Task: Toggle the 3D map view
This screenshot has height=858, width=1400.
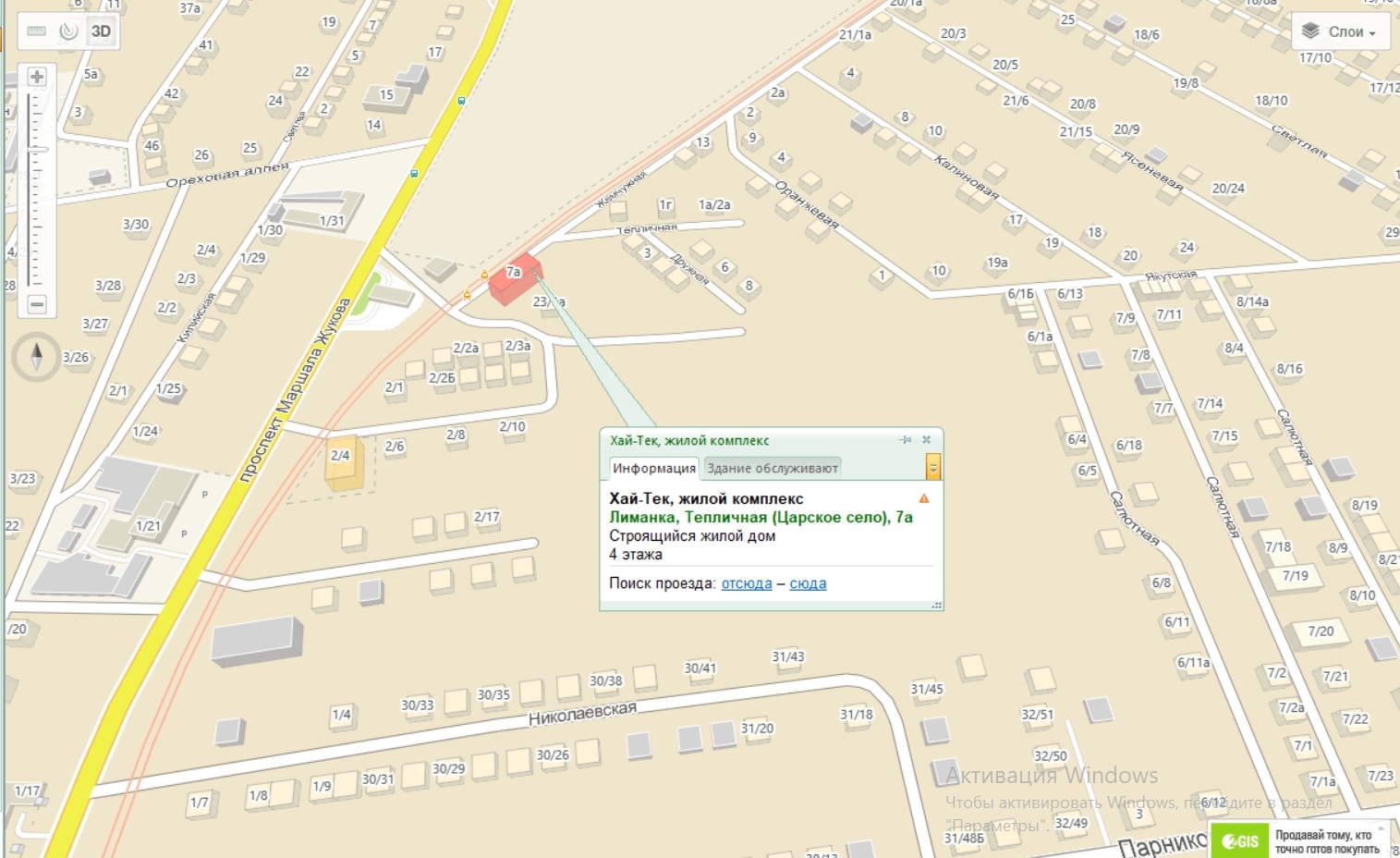Action: tap(101, 31)
